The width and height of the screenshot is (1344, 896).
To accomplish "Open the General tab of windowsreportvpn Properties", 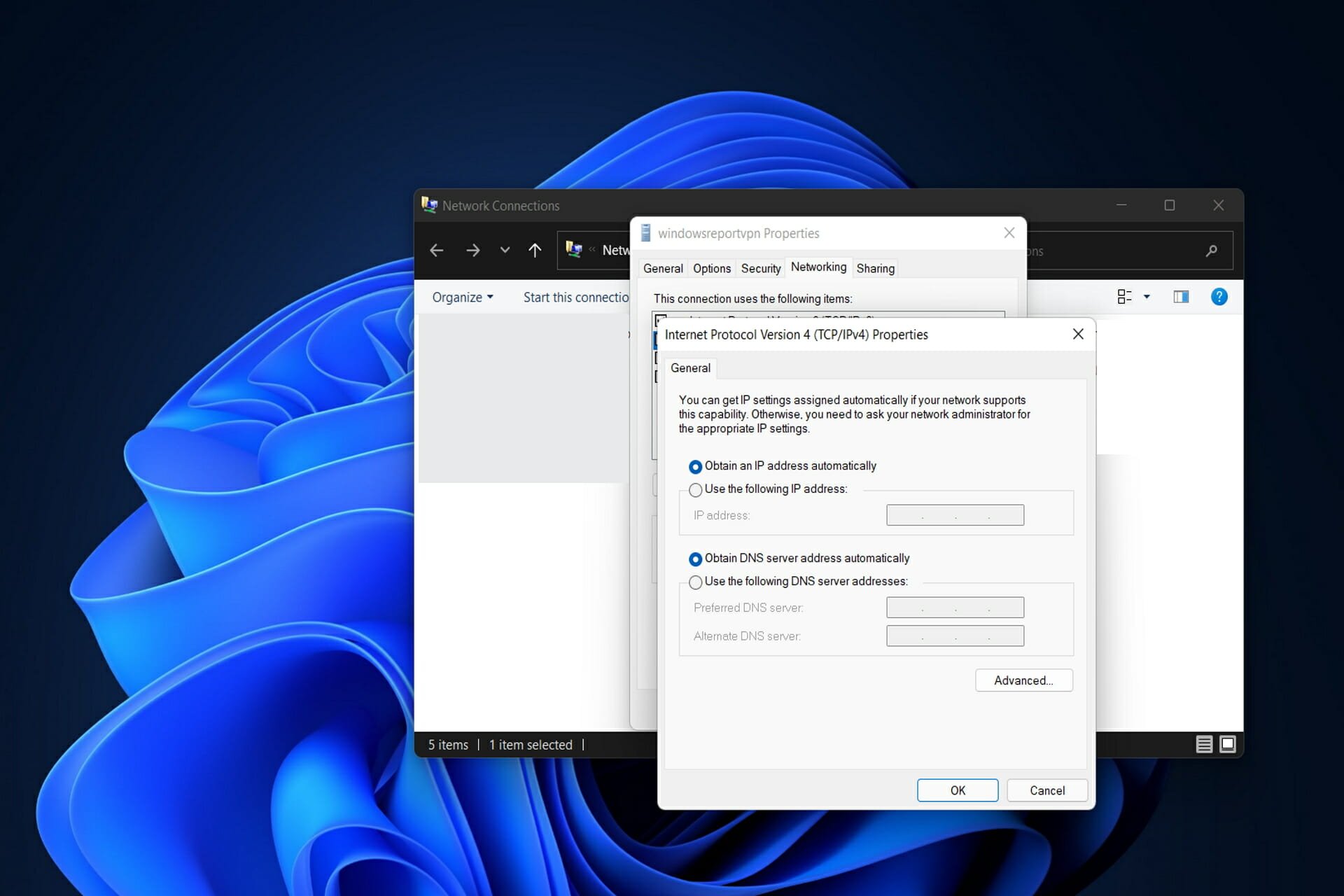I will 662,268.
